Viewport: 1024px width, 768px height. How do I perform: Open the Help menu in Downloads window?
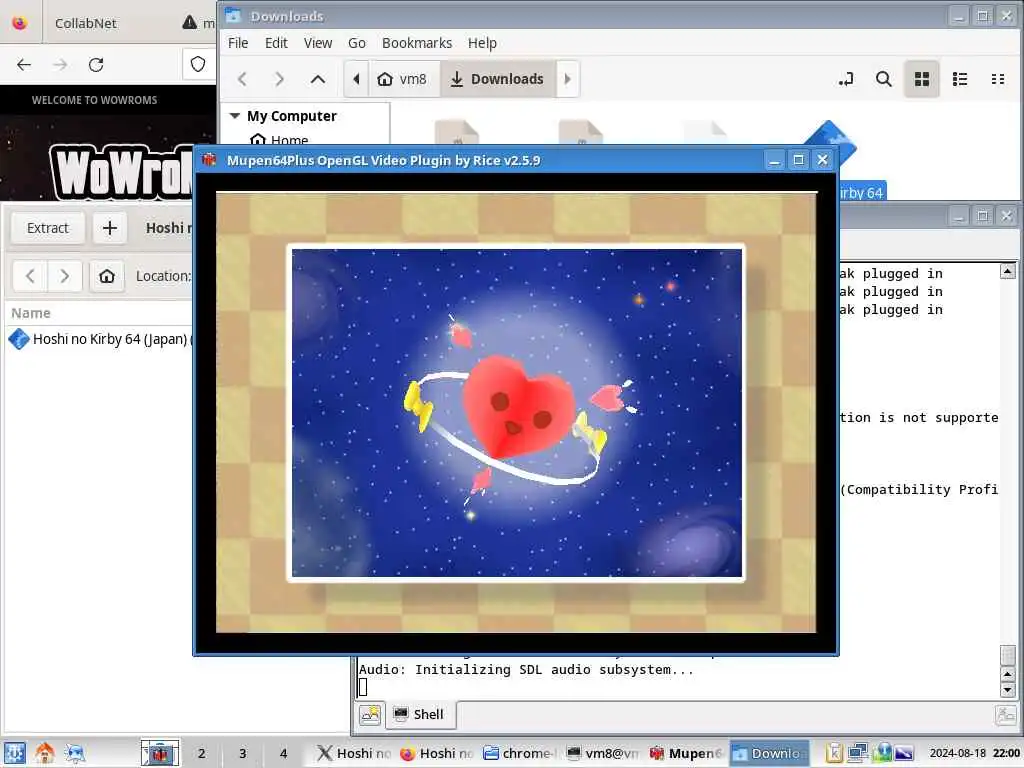(x=482, y=43)
